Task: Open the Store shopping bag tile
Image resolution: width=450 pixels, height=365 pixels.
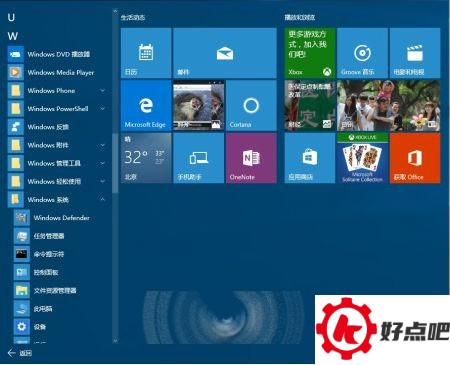Action: click(x=310, y=158)
